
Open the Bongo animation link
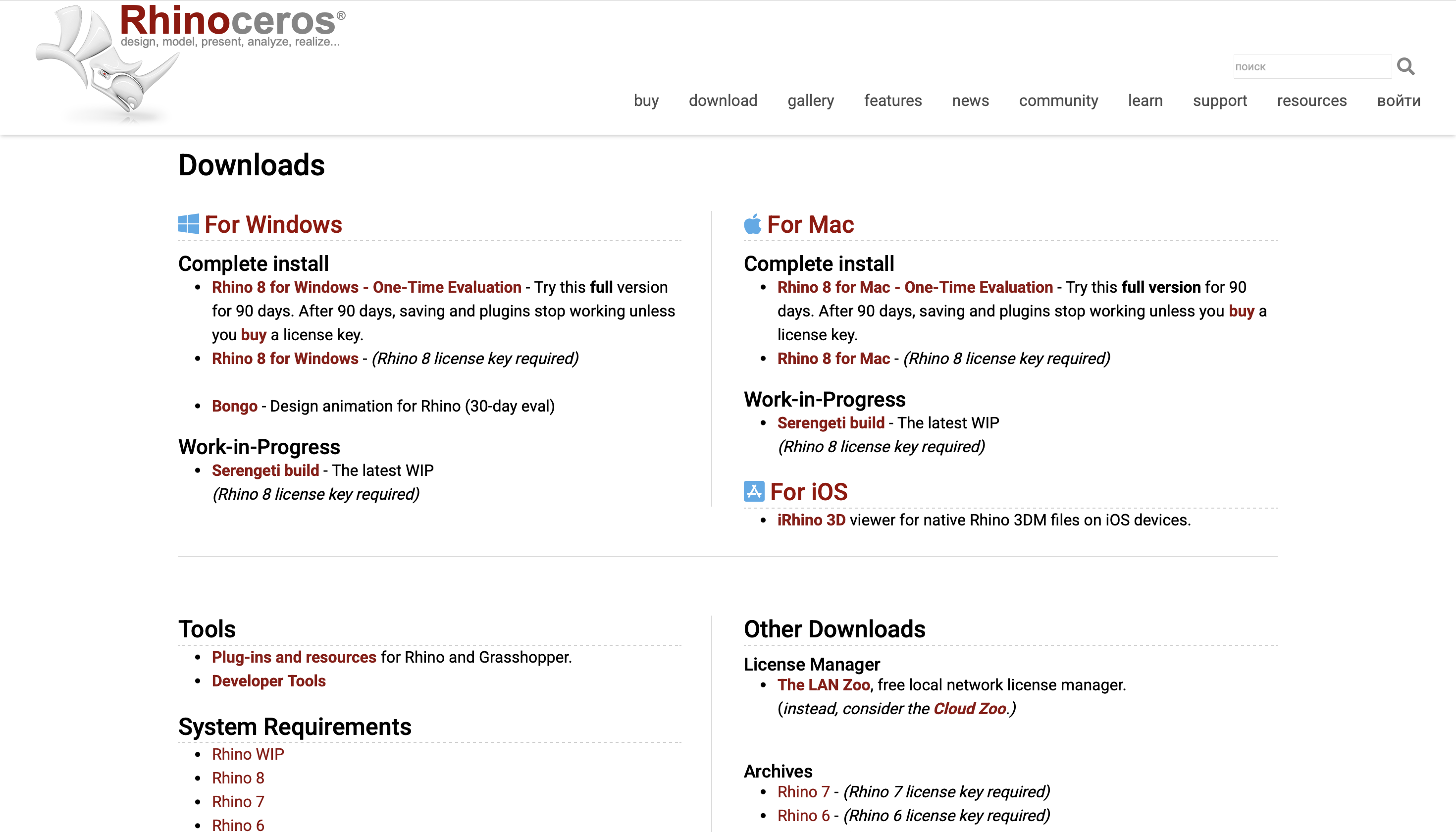click(x=234, y=406)
